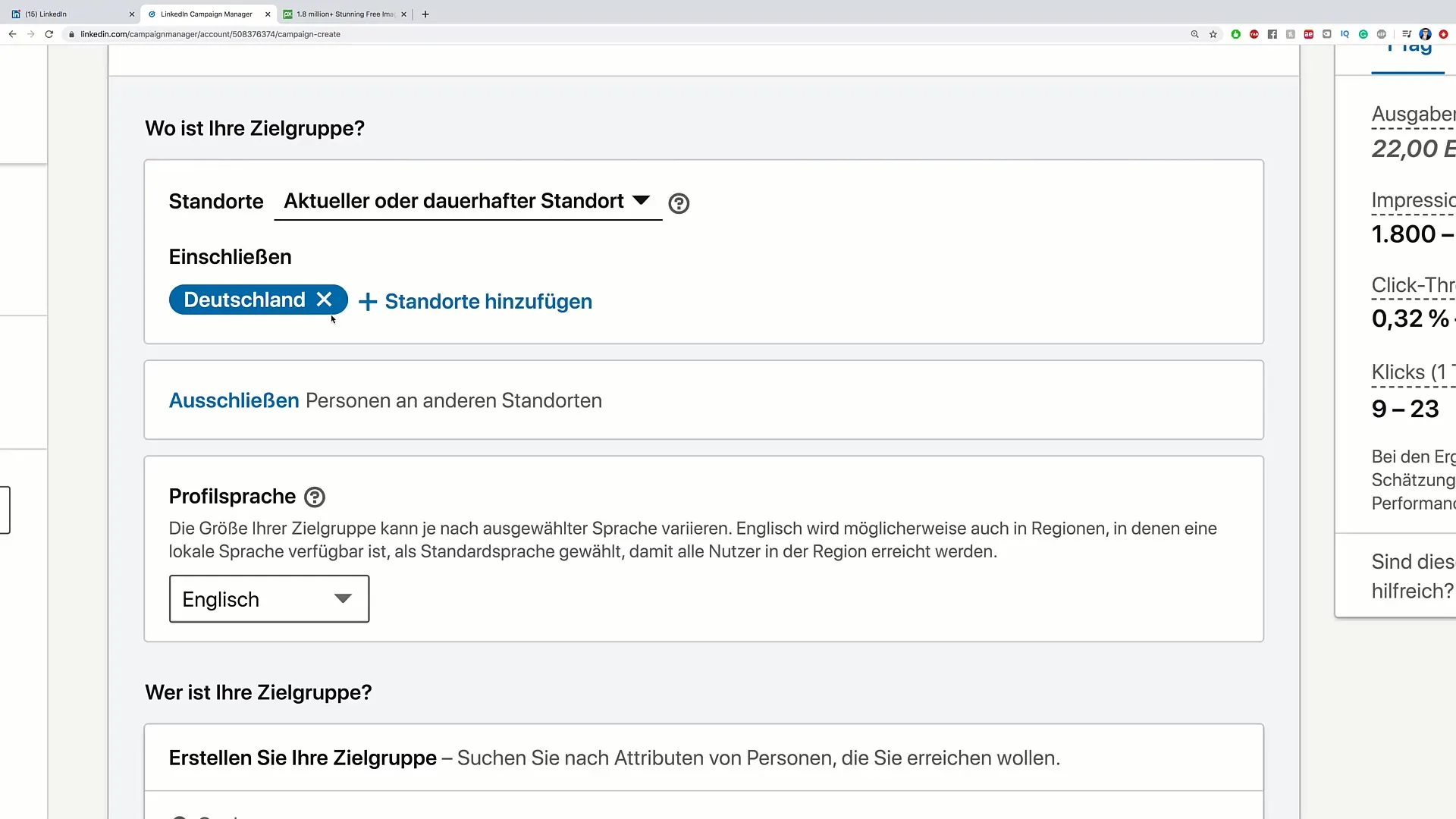Open the IQ extension icon
1456x819 pixels.
click(1345, 34)
